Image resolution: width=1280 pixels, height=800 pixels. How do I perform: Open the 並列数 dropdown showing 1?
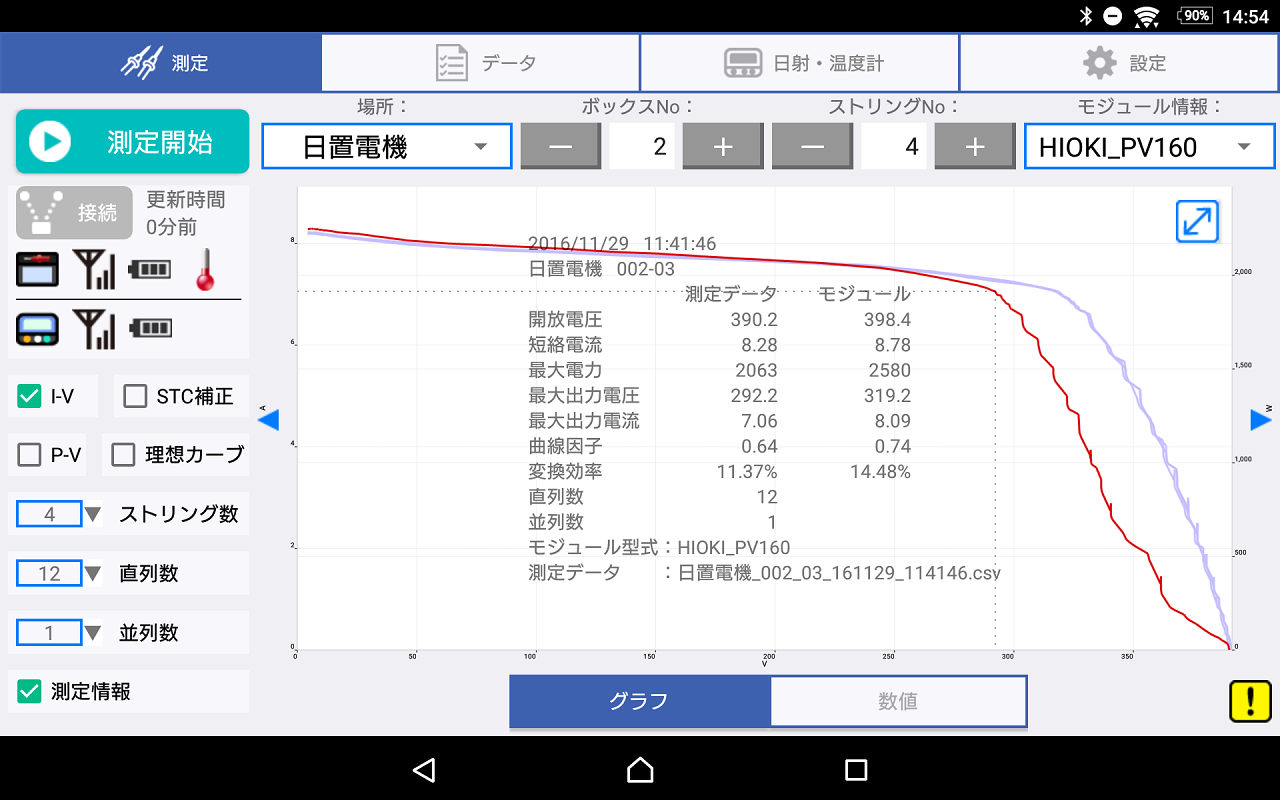59,633
